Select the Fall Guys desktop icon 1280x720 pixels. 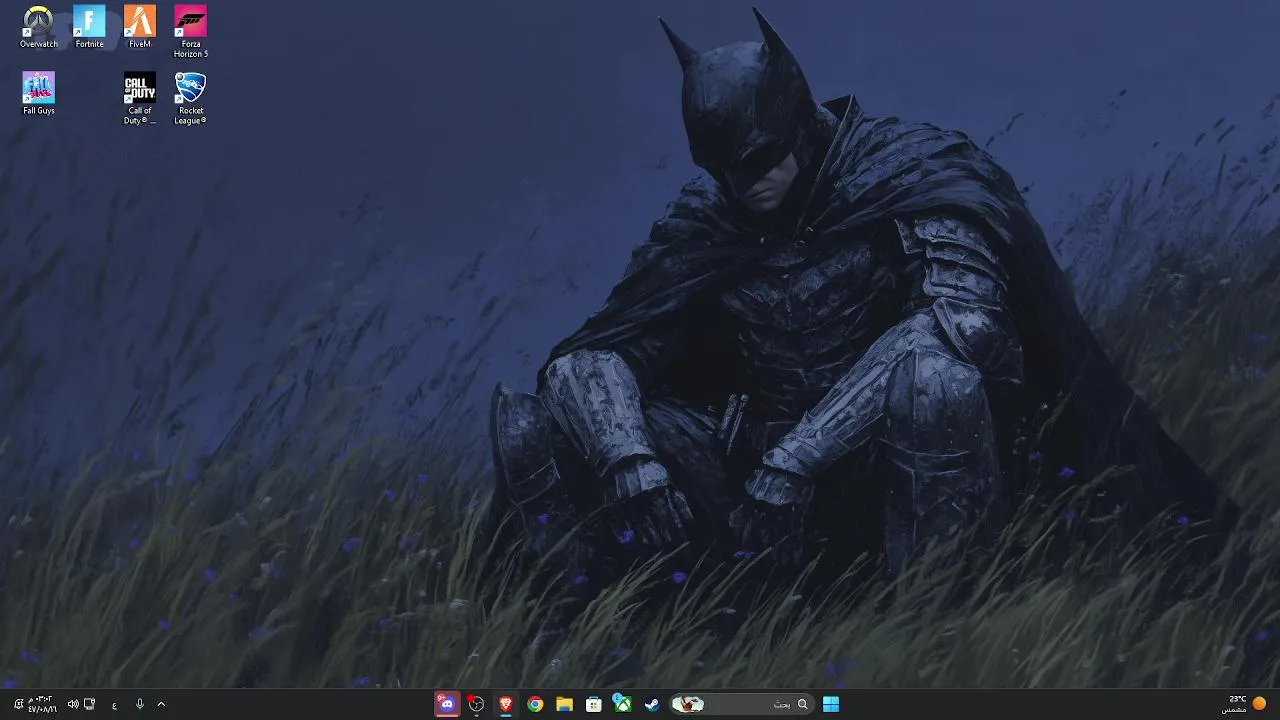point(38,94)
